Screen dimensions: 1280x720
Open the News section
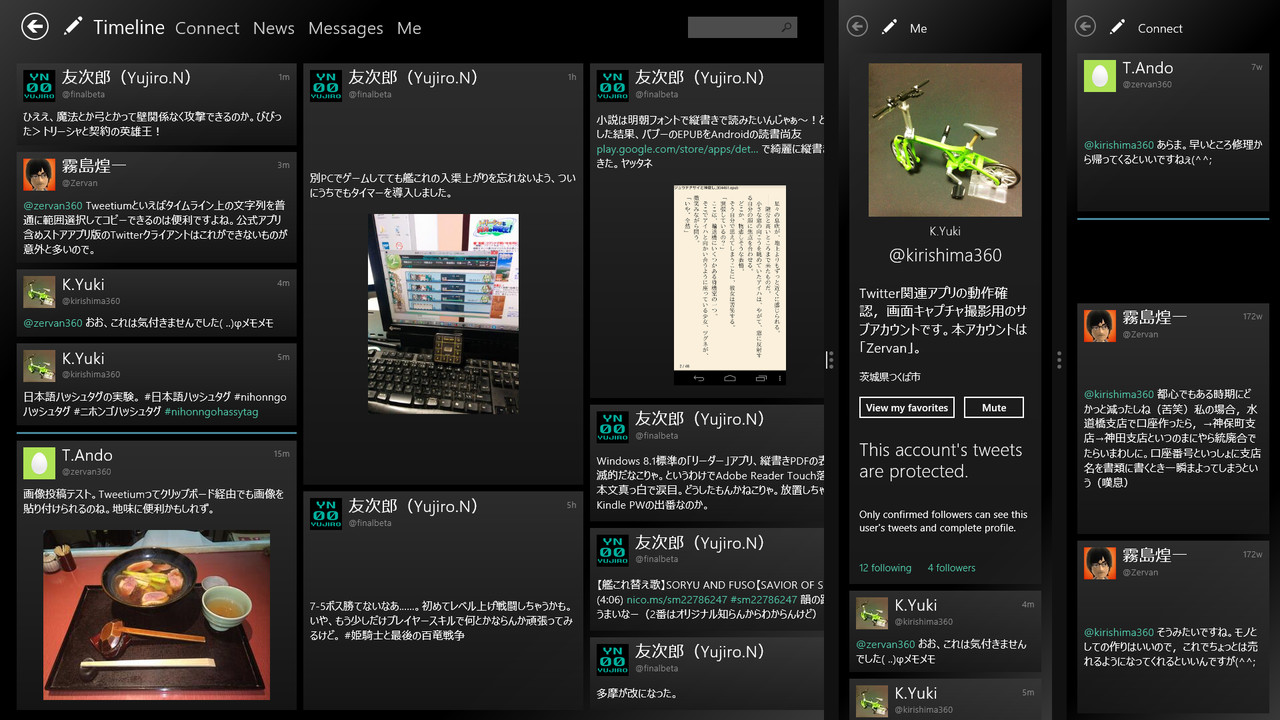273,28
